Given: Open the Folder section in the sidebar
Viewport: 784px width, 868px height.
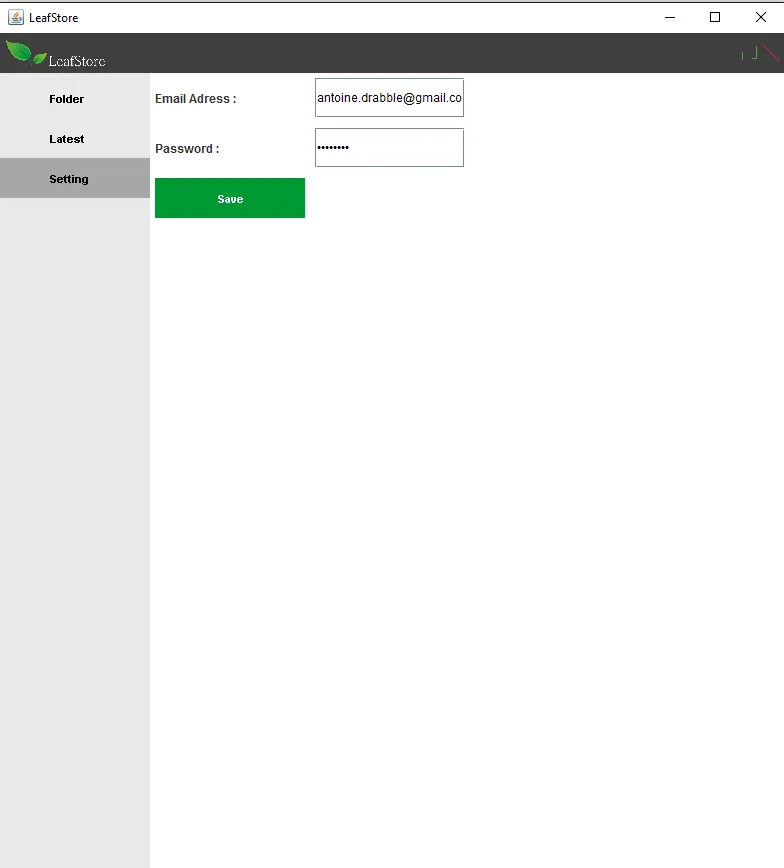Looking at the screenshot, I should pyautogui.click(x=75, y=99).
